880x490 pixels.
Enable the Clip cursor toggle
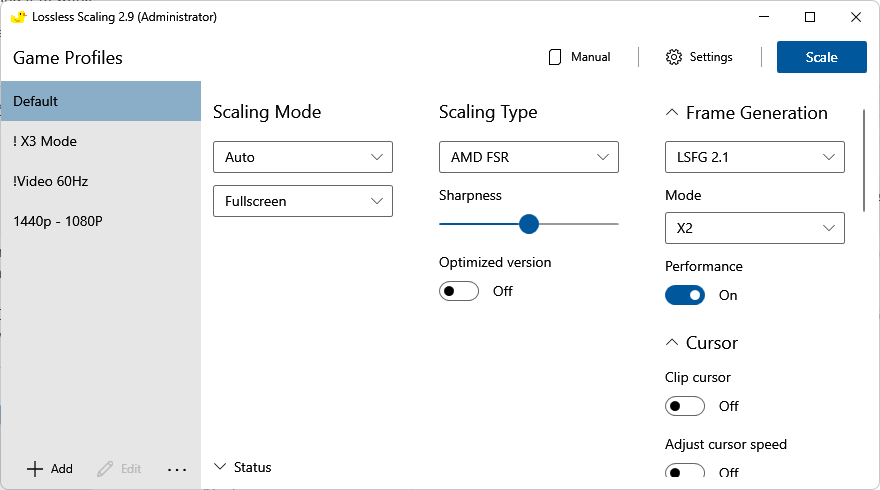tap(685, 406)
